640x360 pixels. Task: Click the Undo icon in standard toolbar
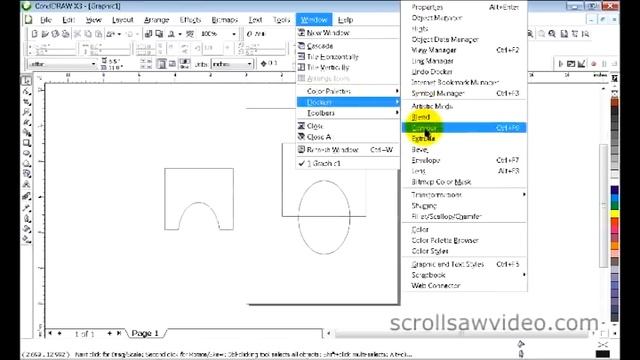coord(111,34)
